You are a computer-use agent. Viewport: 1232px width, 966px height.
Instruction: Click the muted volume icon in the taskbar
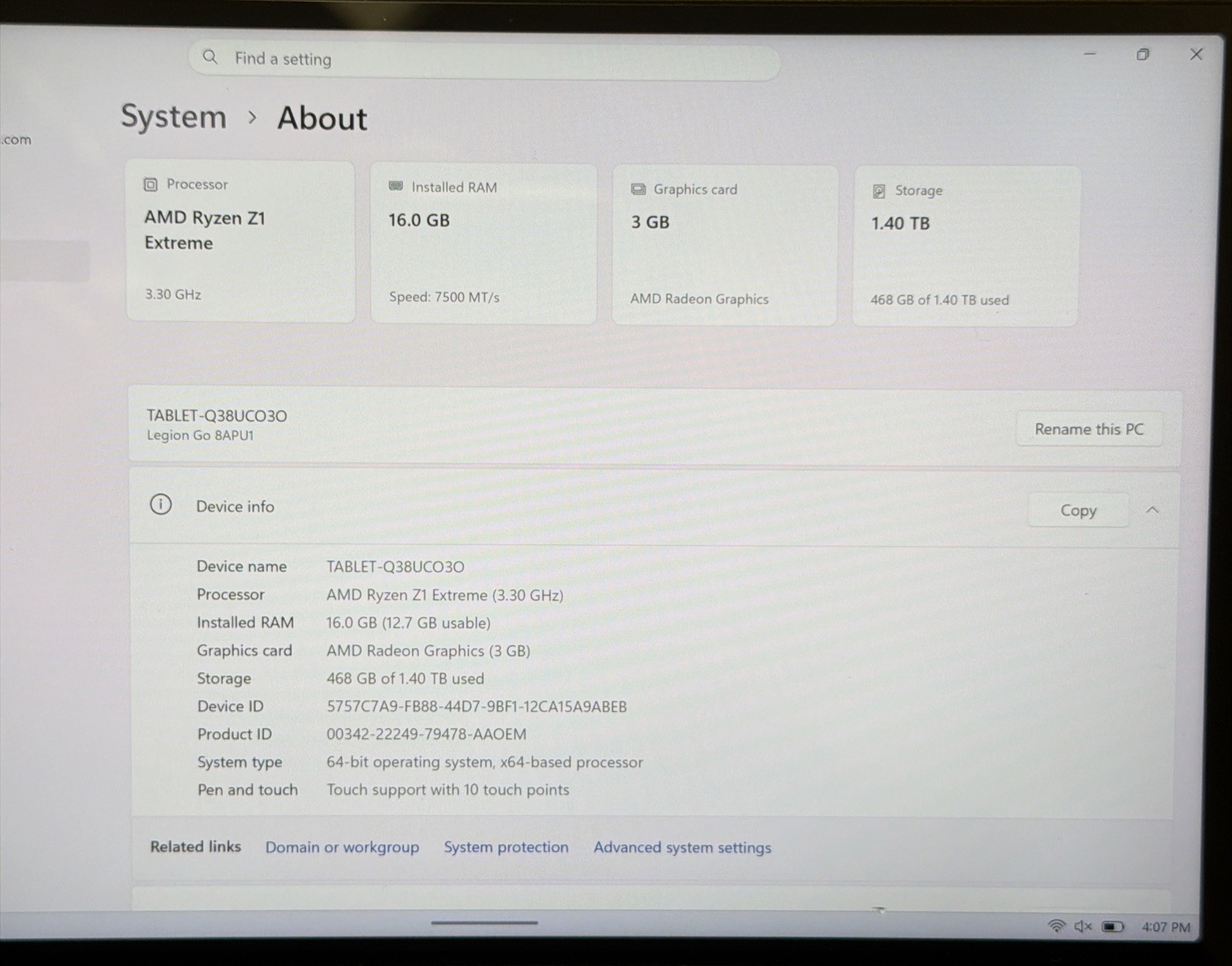pos(1083,926)
